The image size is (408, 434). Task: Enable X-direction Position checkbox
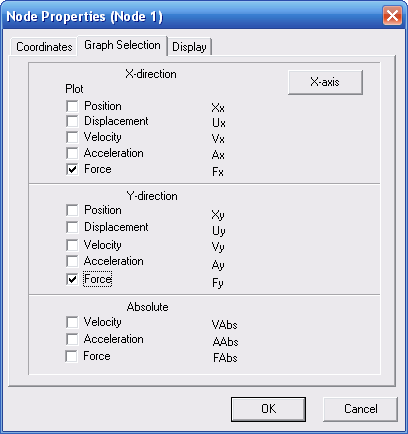click(72, 106)
